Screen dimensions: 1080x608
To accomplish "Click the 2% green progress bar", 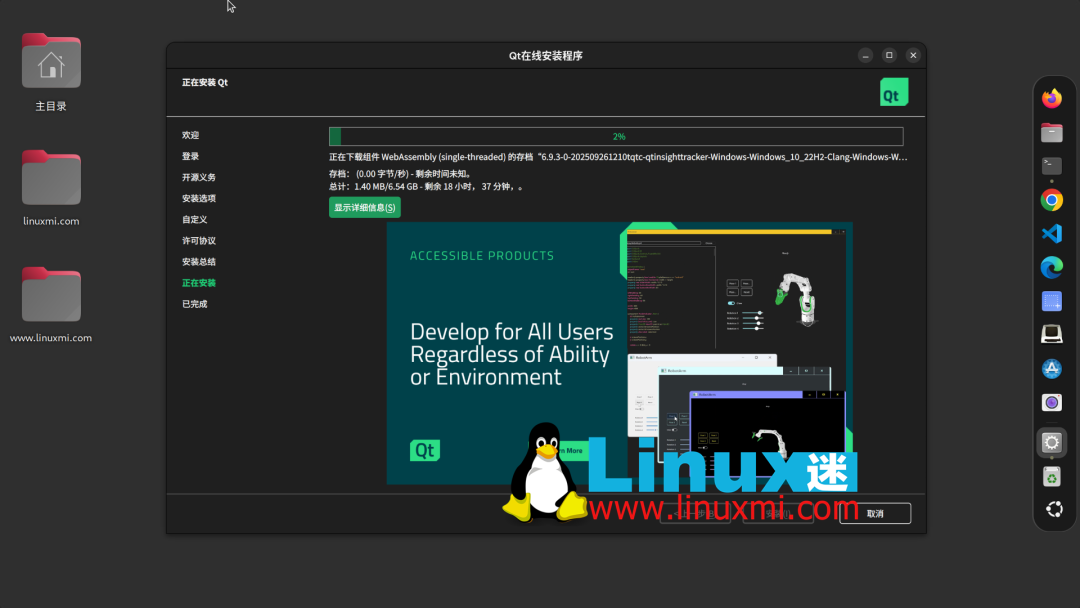I will (617, 135).
